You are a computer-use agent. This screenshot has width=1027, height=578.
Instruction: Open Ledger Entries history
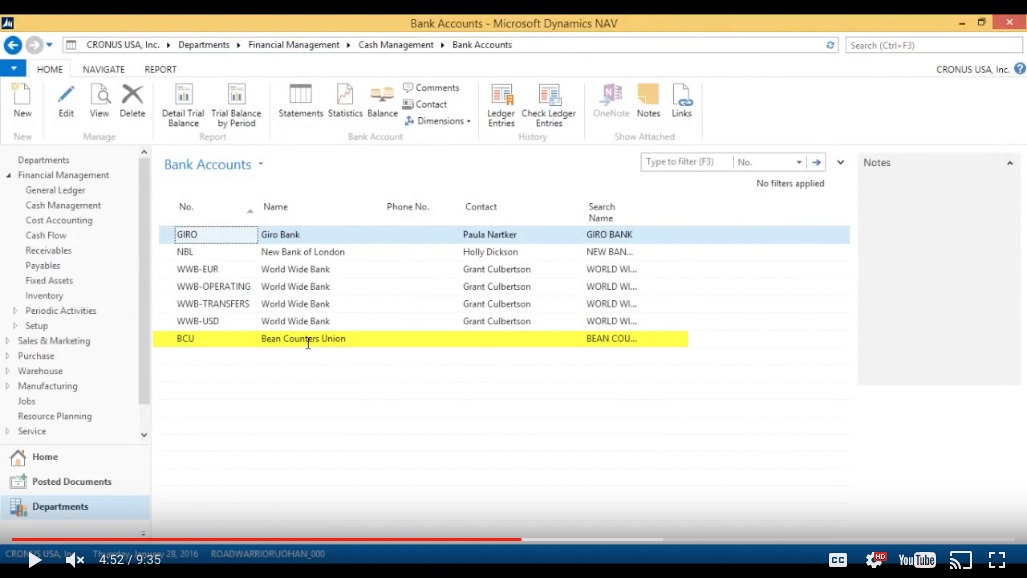pos(501,105)
